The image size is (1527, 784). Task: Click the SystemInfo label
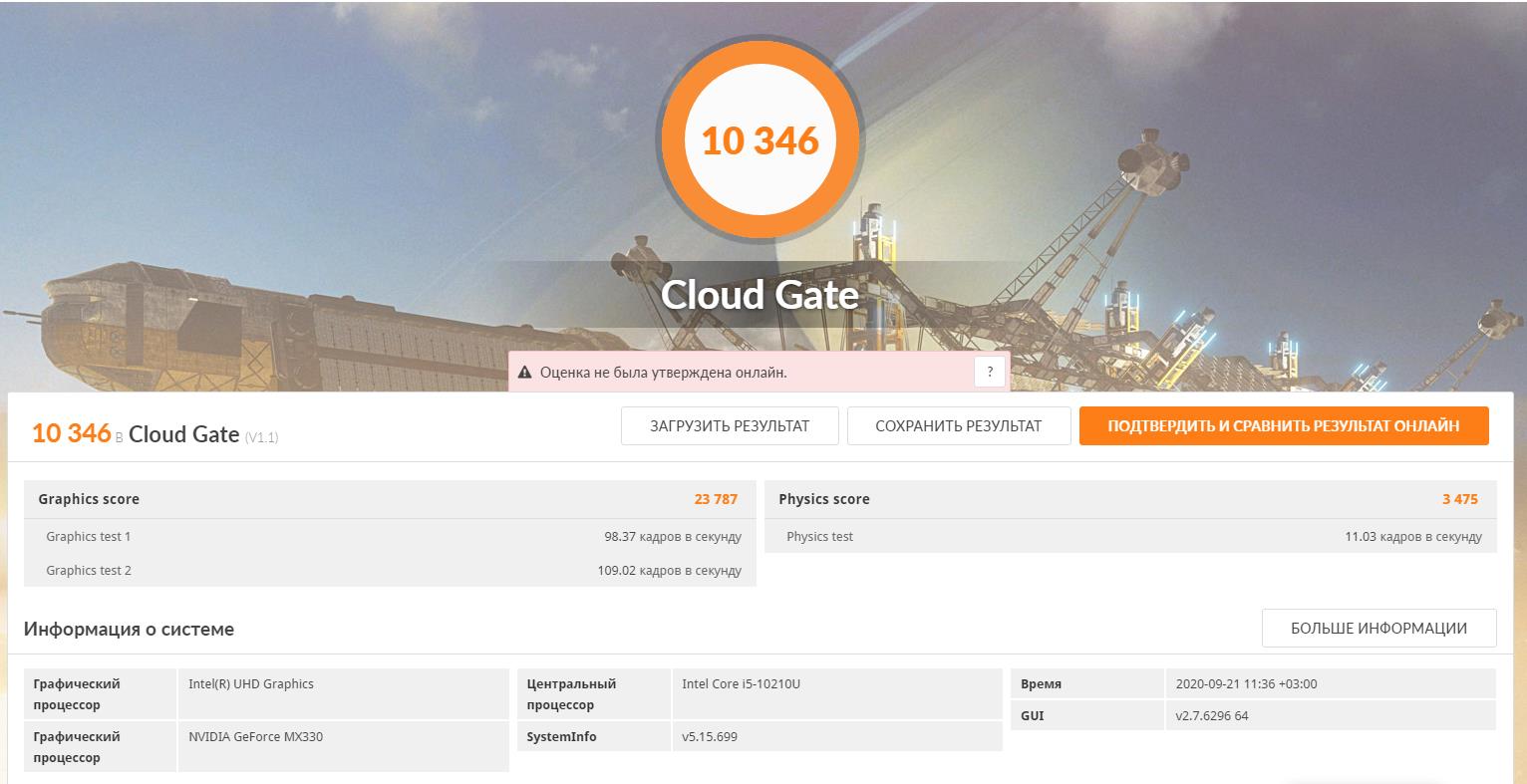click(562, 736)
